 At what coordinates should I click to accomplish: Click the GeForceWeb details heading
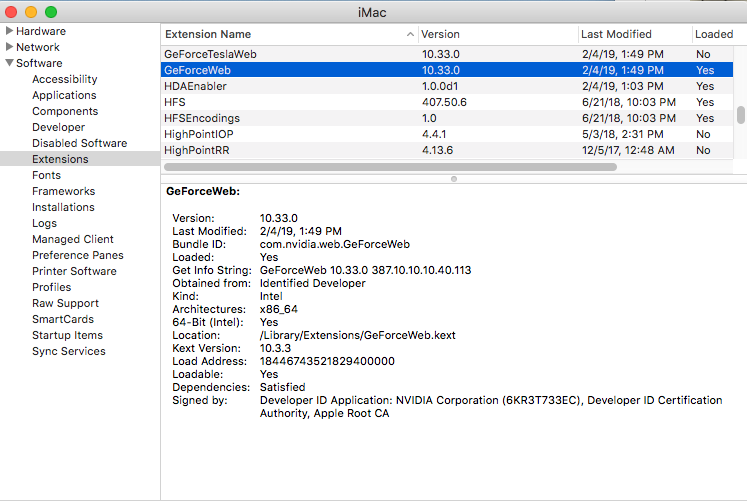tap(203, 191)
